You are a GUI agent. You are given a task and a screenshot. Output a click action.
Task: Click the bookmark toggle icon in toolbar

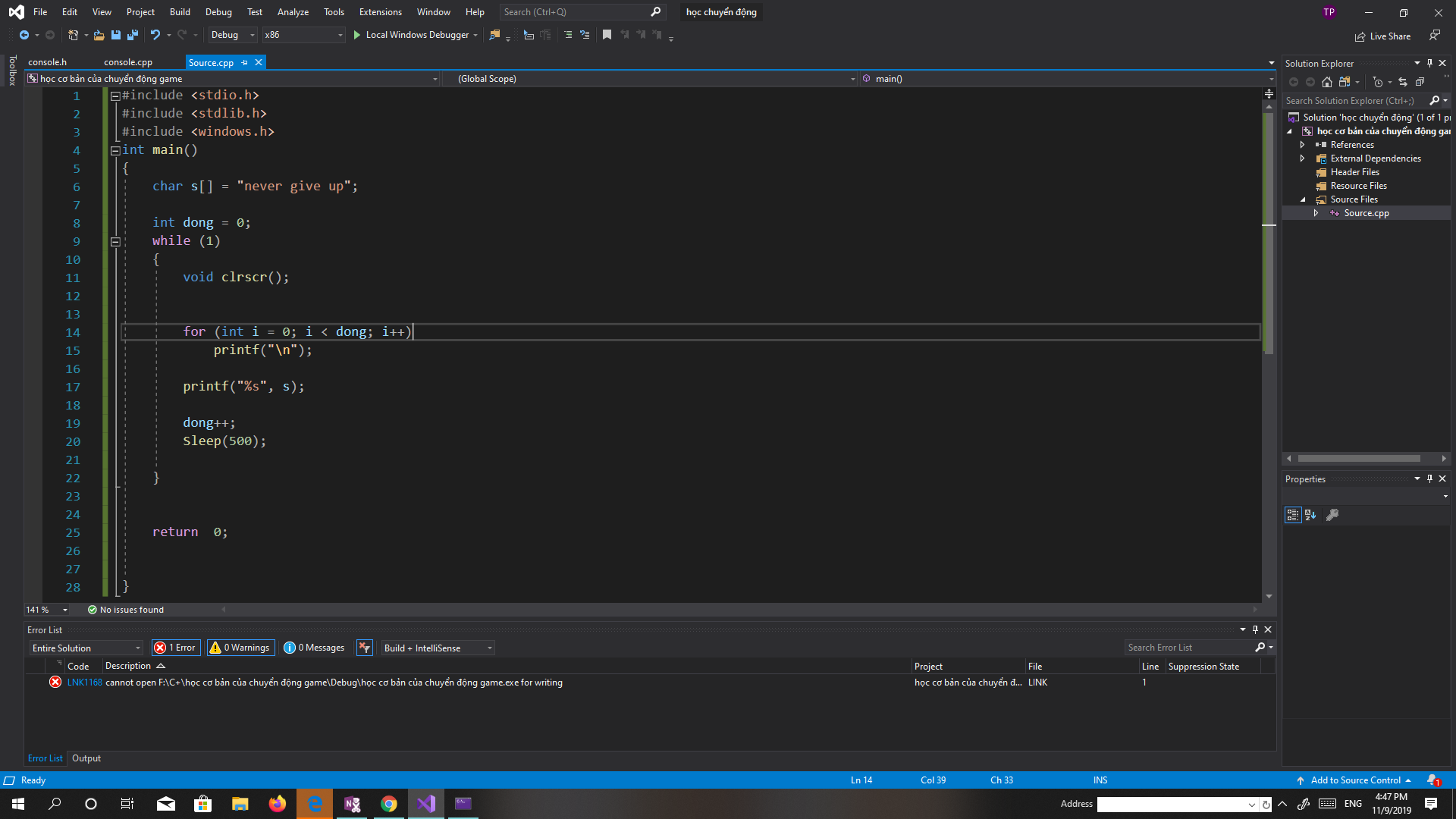[x=607, y=35]
